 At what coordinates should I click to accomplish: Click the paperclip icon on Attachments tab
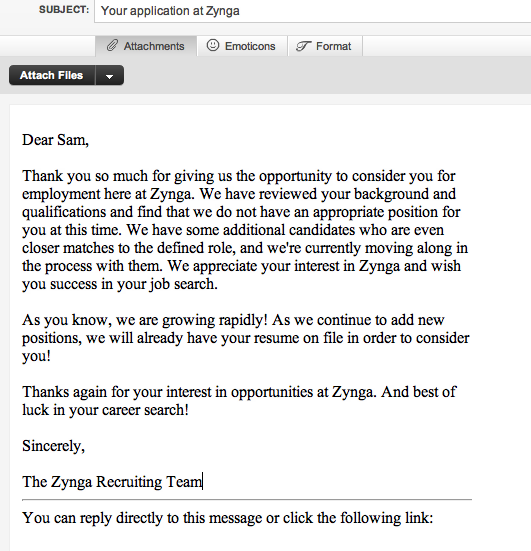pyautogui.click(x=112, y=46)
